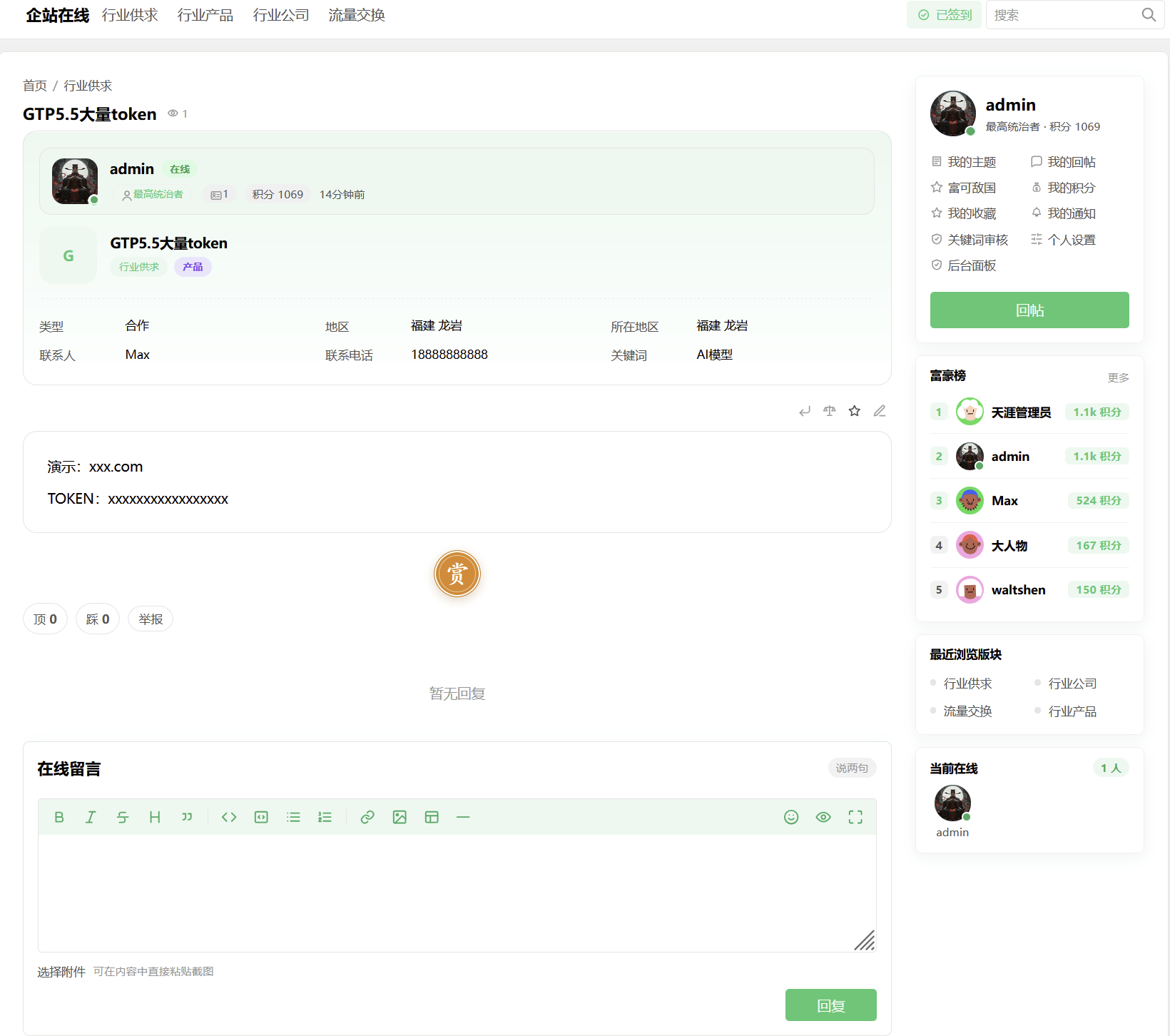Click 选择附件 to attach a file

coord(61,972)
